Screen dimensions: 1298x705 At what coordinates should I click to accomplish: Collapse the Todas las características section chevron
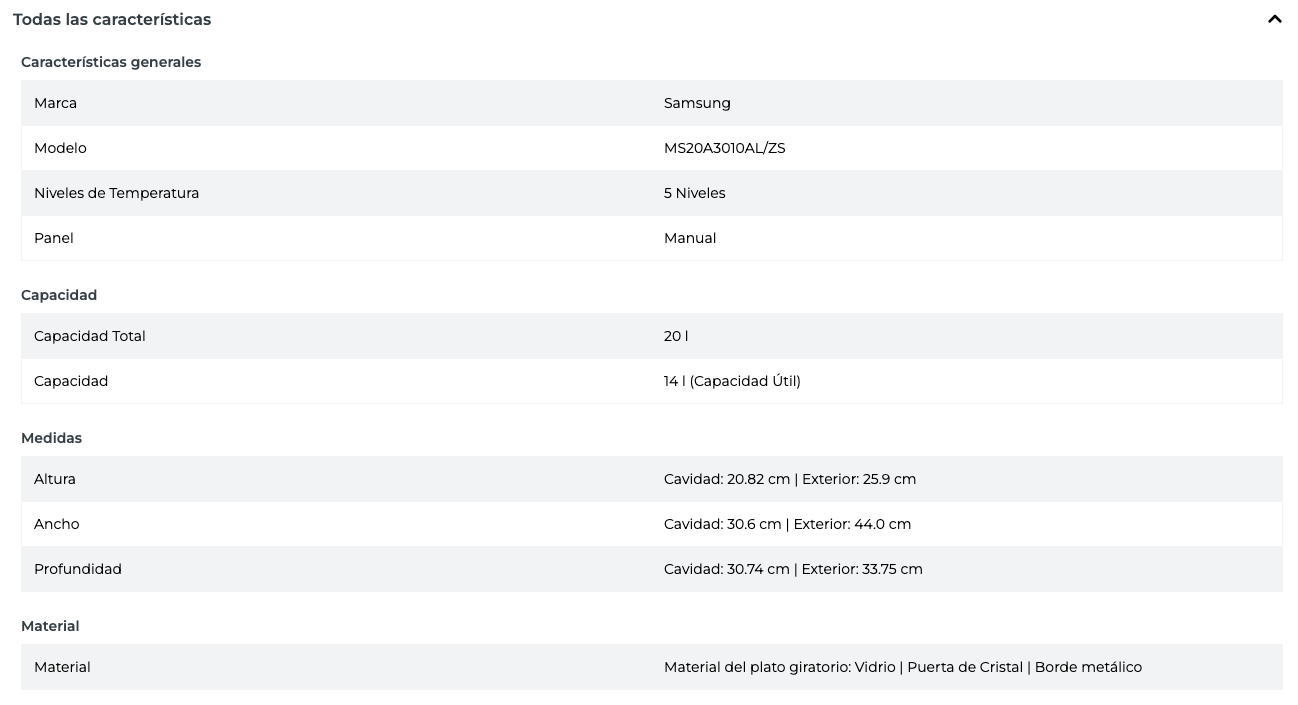click(x=1274, y=19)
